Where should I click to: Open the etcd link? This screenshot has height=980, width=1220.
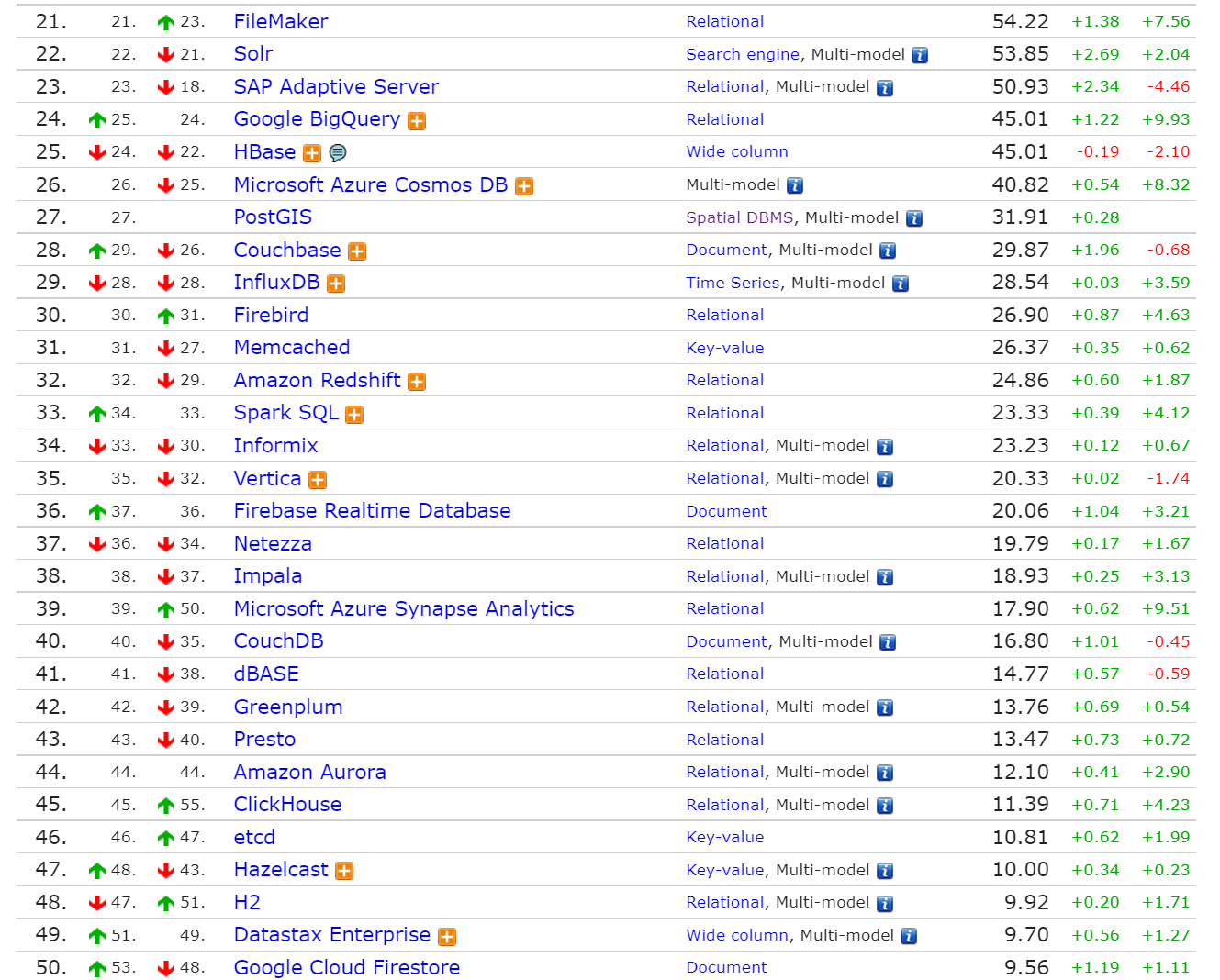(254, 837)
